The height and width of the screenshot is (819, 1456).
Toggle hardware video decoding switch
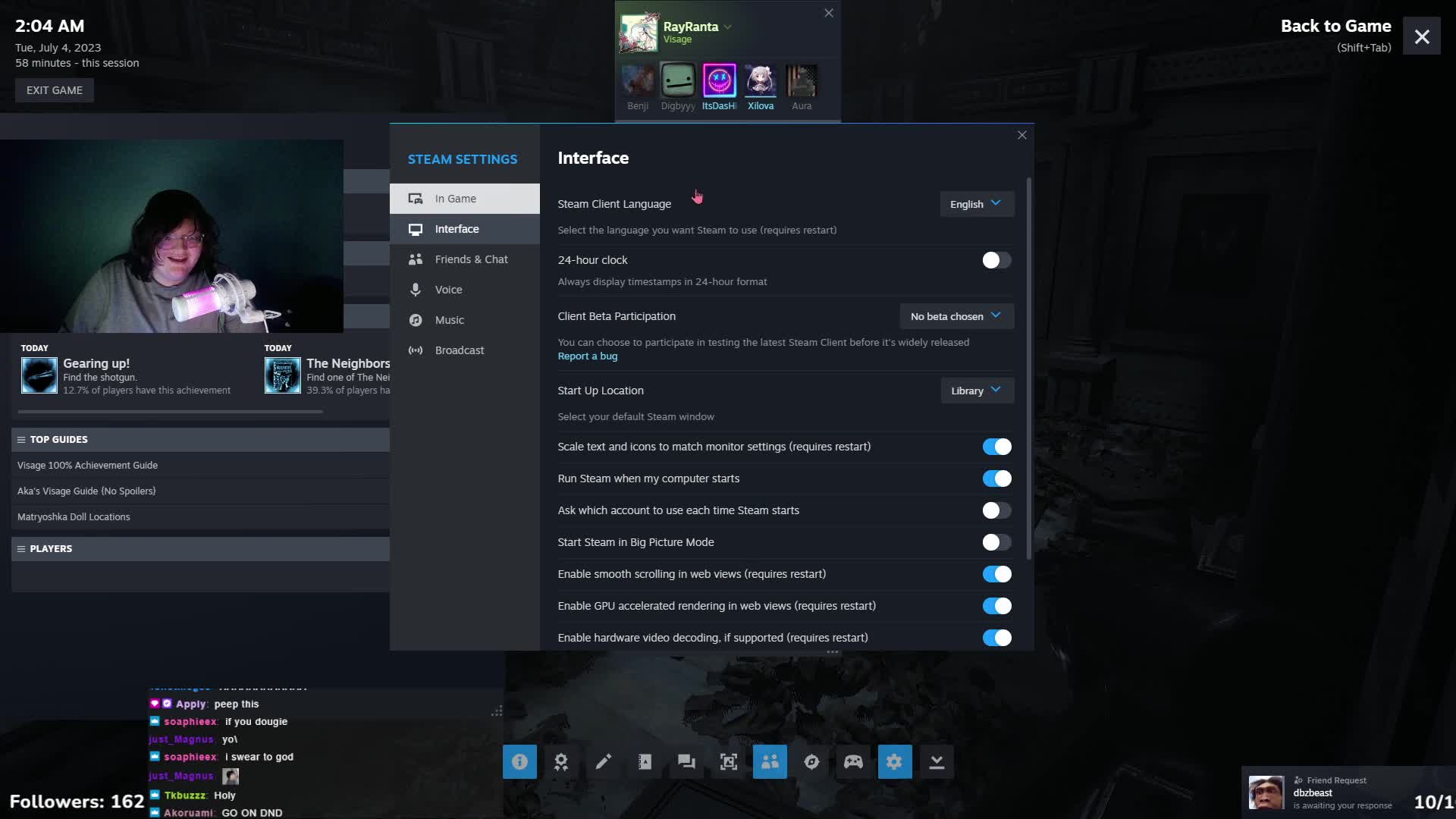[996, 638]
